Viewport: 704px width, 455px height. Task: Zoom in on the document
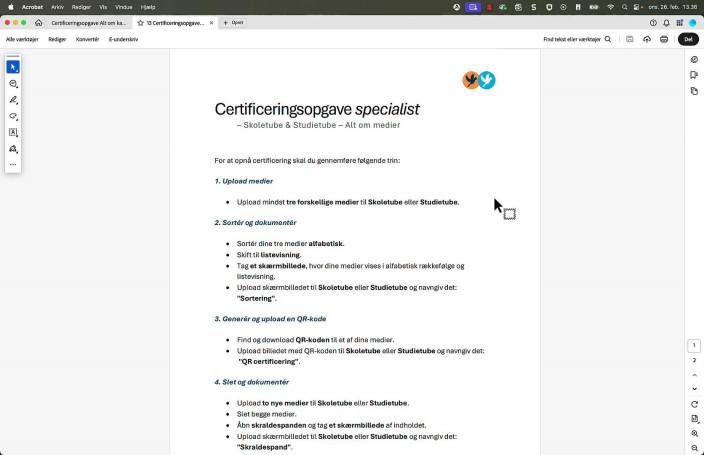pyautogui.click(x=694, y=433)
